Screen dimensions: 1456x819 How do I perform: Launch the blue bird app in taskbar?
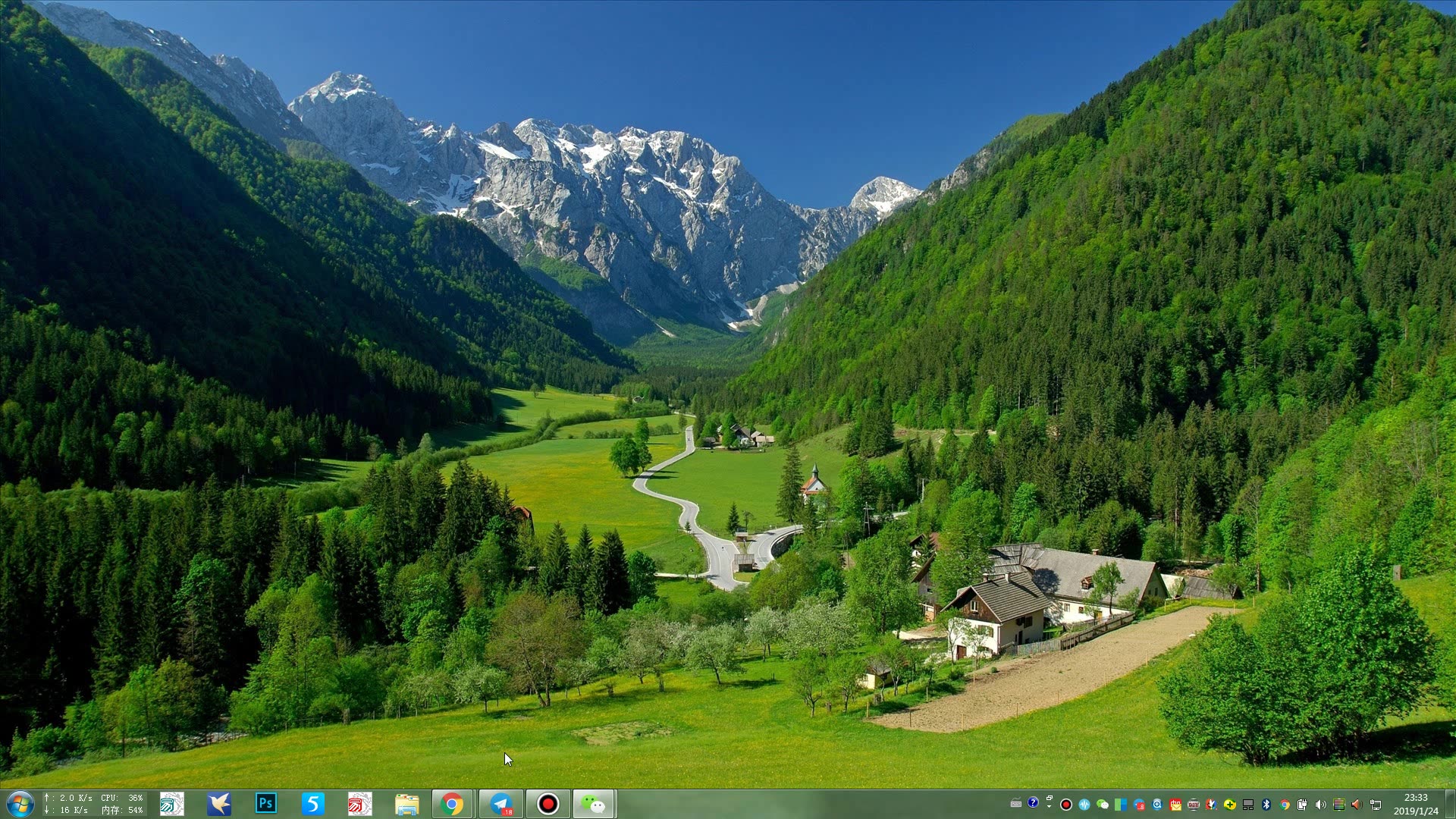click(x=219, y=804)
